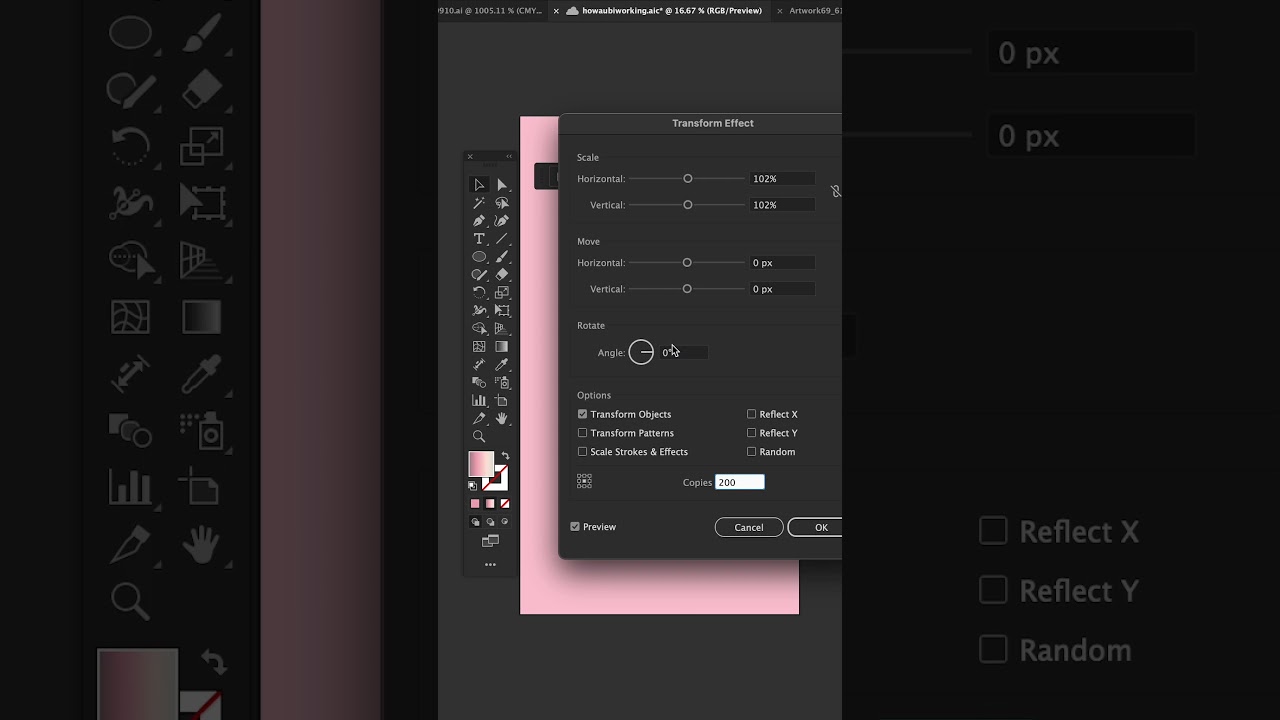This screenshot has height=720, width=1280.
Task: Pick the Lasso tool
Action: [502, 203]
